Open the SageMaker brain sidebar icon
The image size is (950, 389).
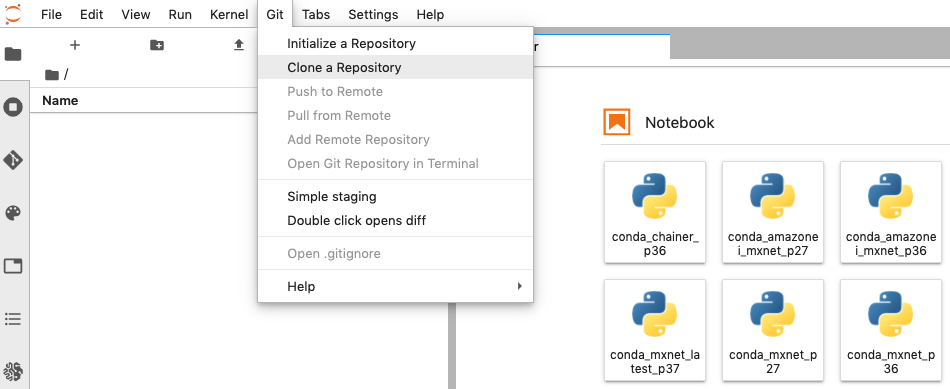click(x=13, y=371)
